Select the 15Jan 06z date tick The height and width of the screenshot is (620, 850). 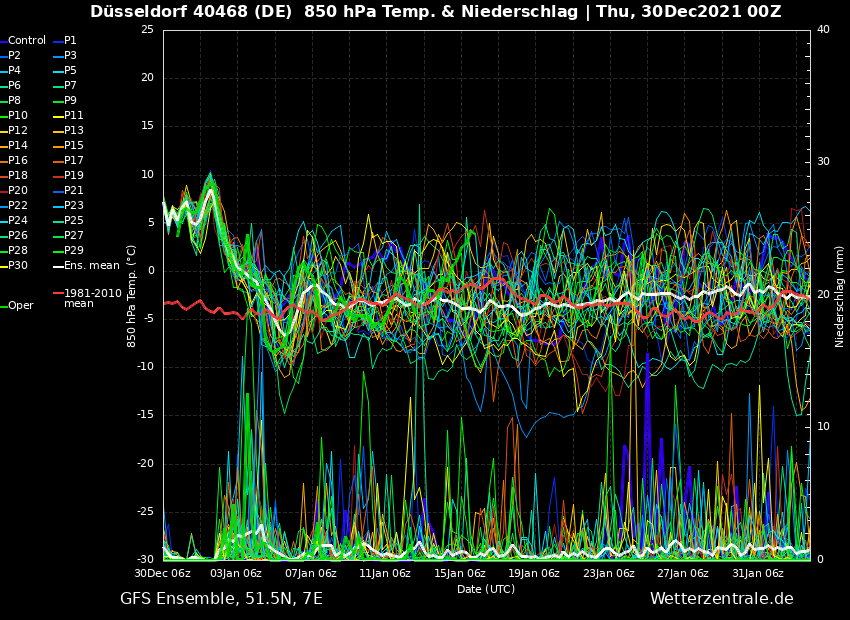[x=460, y=574]
